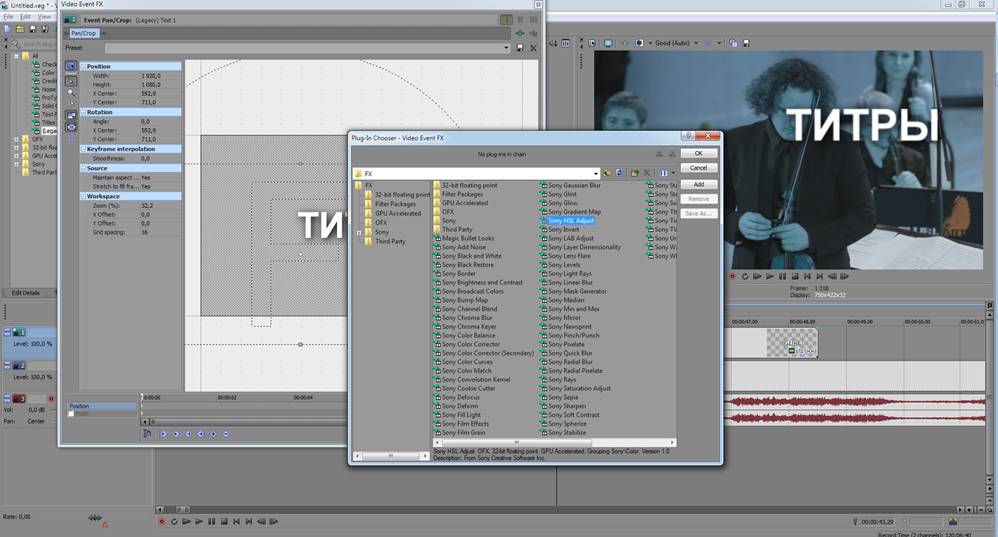
Task: Toggle preview on external monitor icon
Action: coord(608,43)
